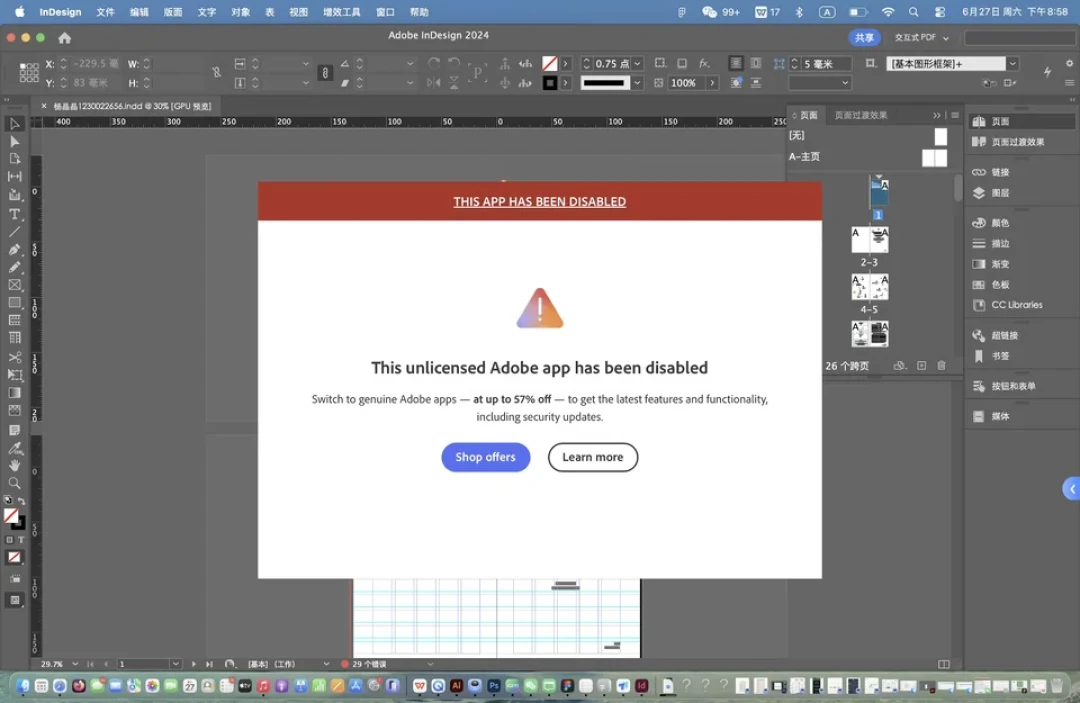Open the 对象 menu
Image resolution: width=1080 pixels, height=703 pixels.
240,12
